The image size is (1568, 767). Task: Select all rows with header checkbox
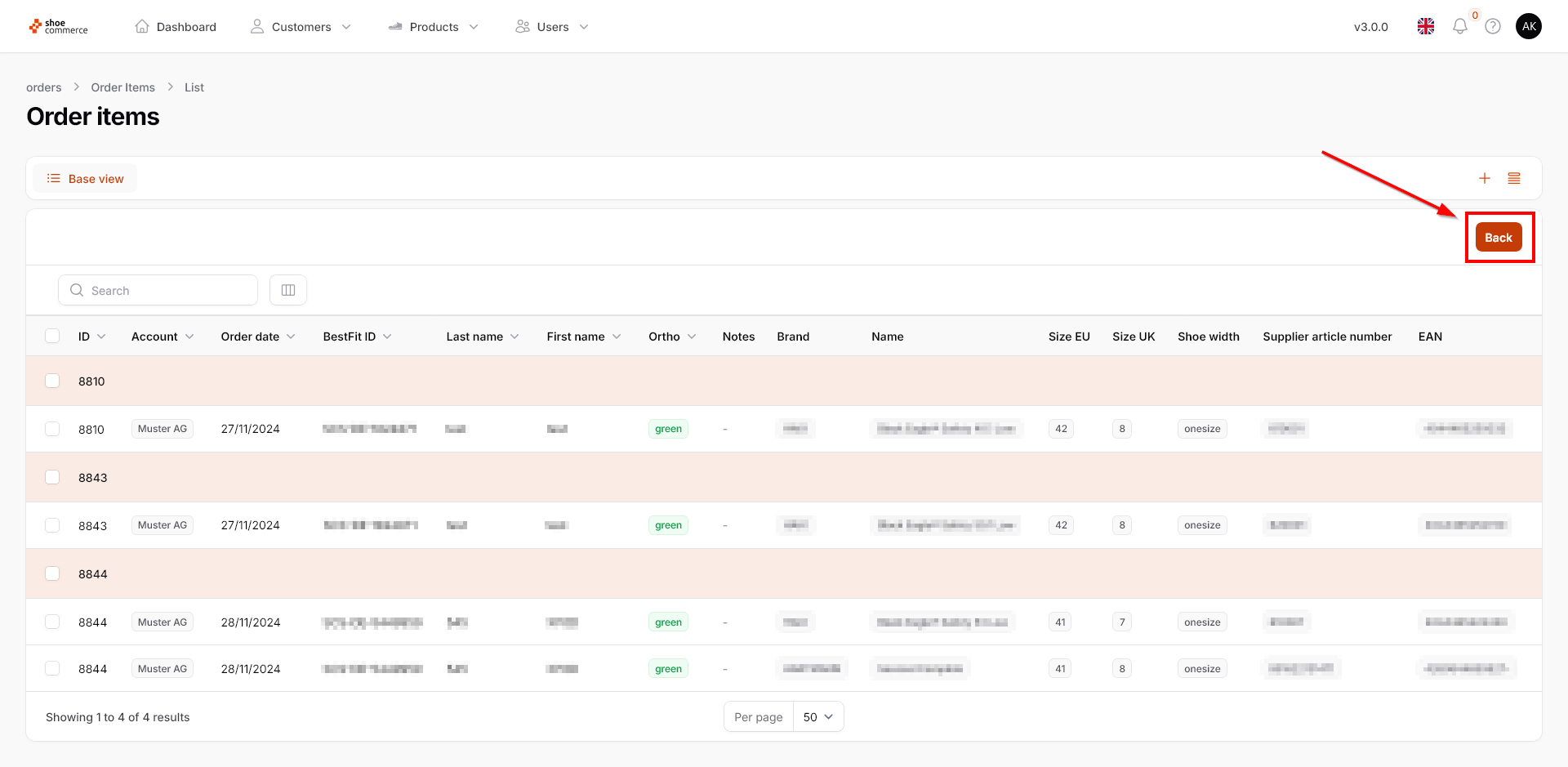tap(52, 336)
